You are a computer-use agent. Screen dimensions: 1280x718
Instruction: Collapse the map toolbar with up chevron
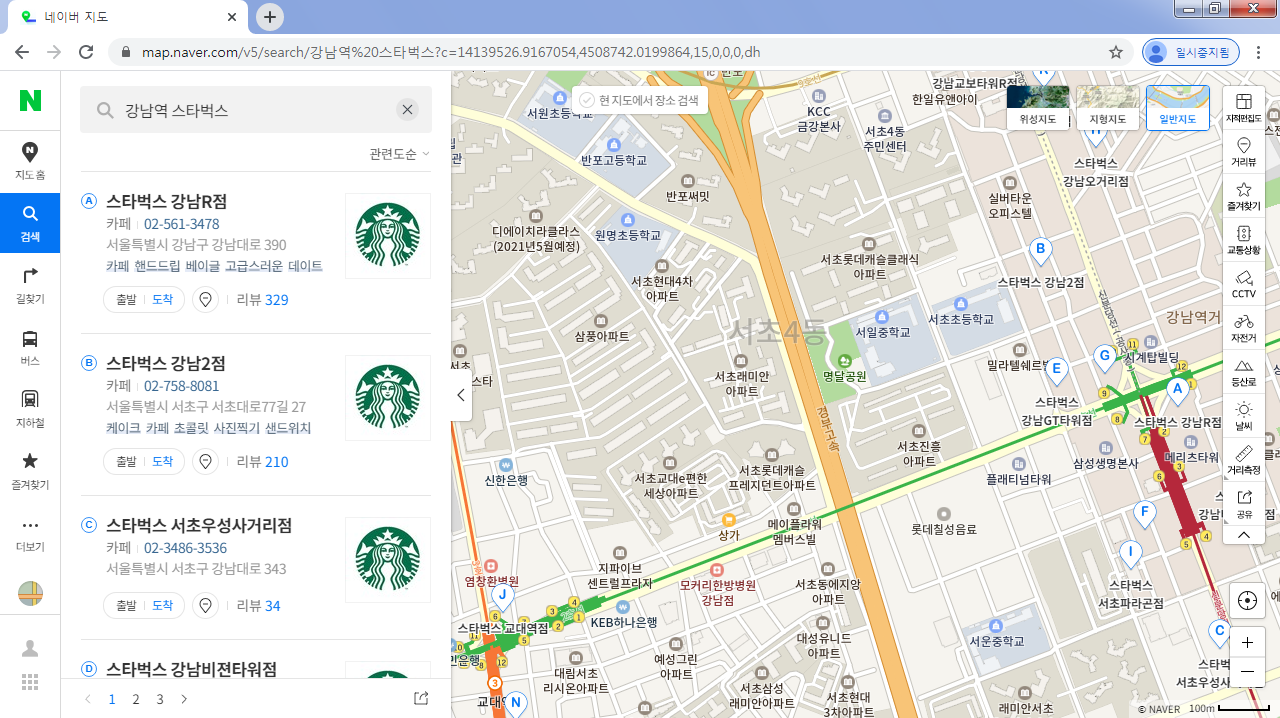coord(1244,535)
